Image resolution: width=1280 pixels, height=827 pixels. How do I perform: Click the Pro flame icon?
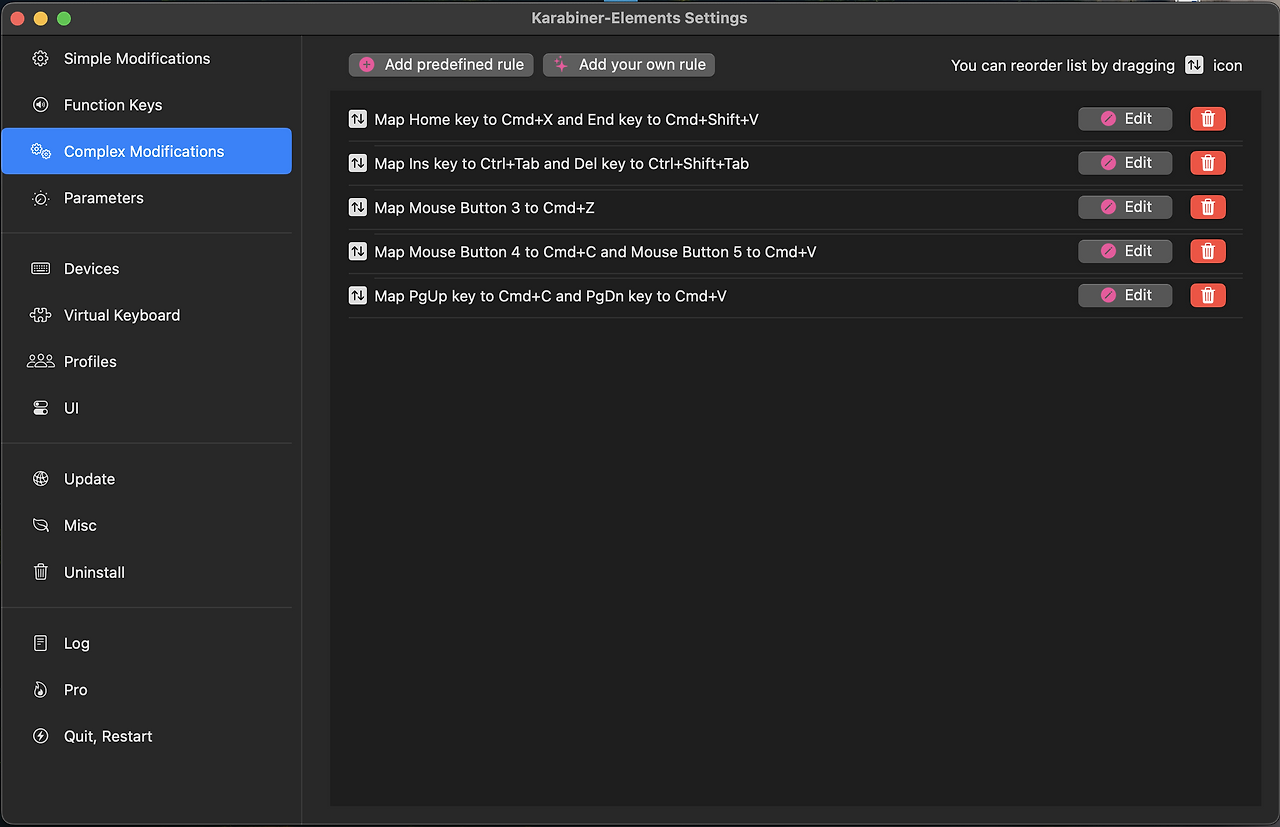(x=40, y=690)
